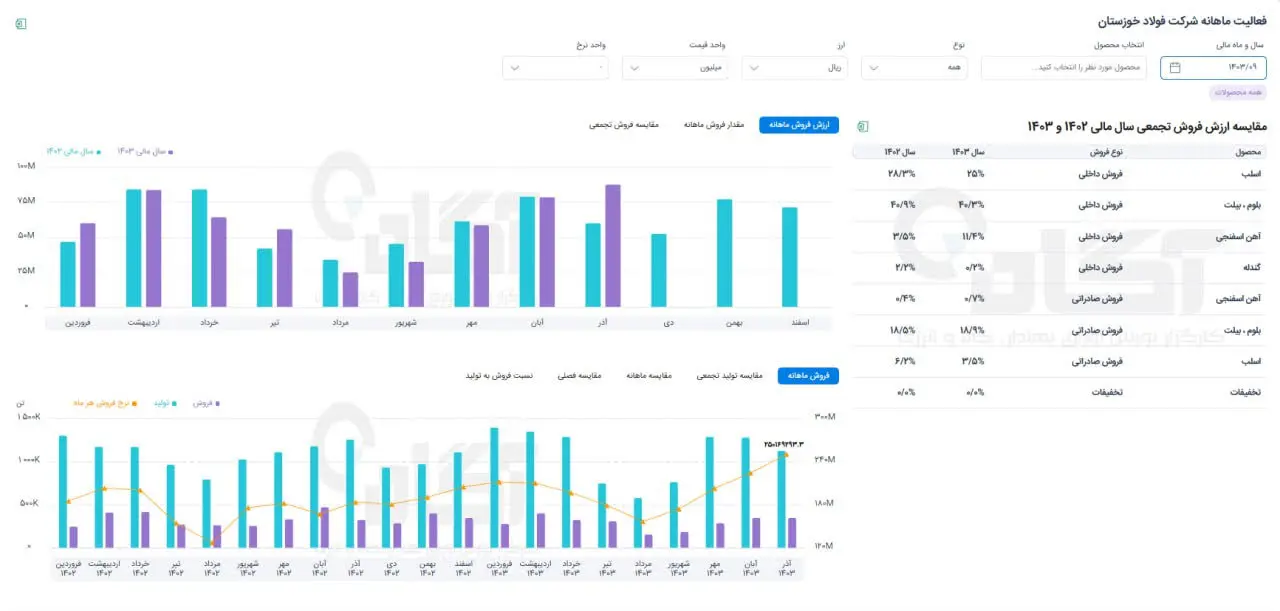Click the نوع فروش column header
Viewport: 1280px width, 611px height.
pyautogui.click(x=1105, y=152)
